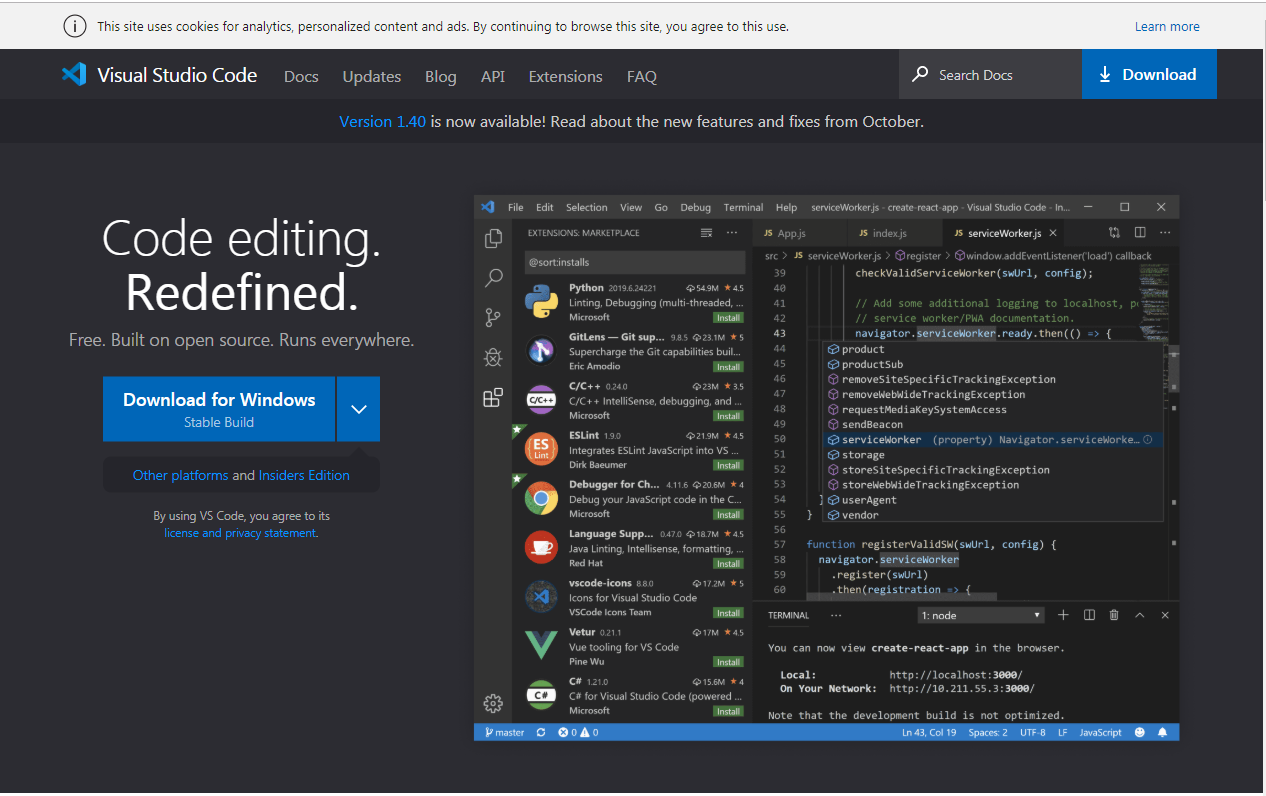Image resolution: width=1266 pixels, height=796 pixels.
Task: Click the Java Language Support coffee icon
Action: point(541,548)
